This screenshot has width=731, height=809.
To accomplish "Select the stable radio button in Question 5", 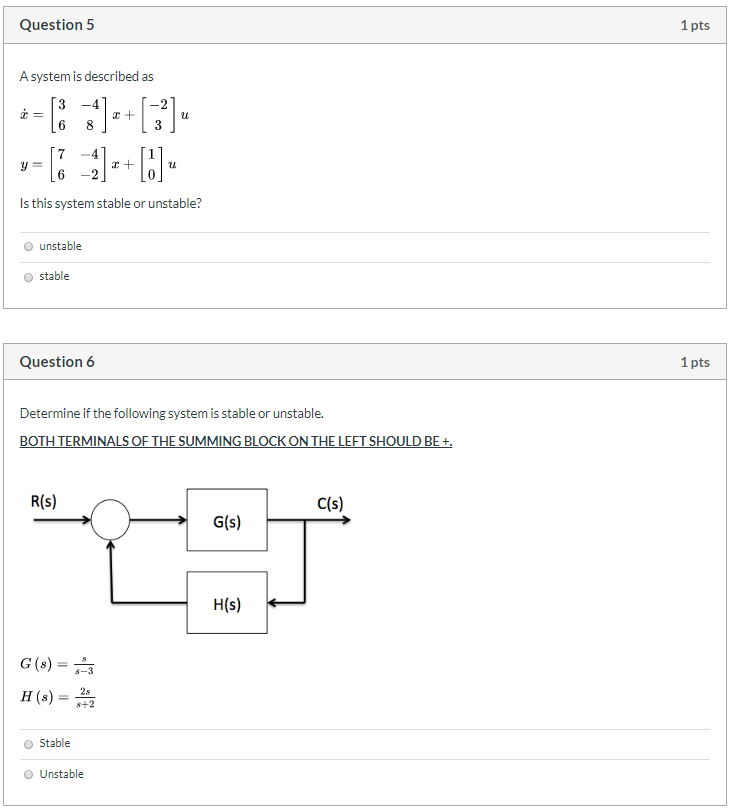I will click(x=28, y=276).
